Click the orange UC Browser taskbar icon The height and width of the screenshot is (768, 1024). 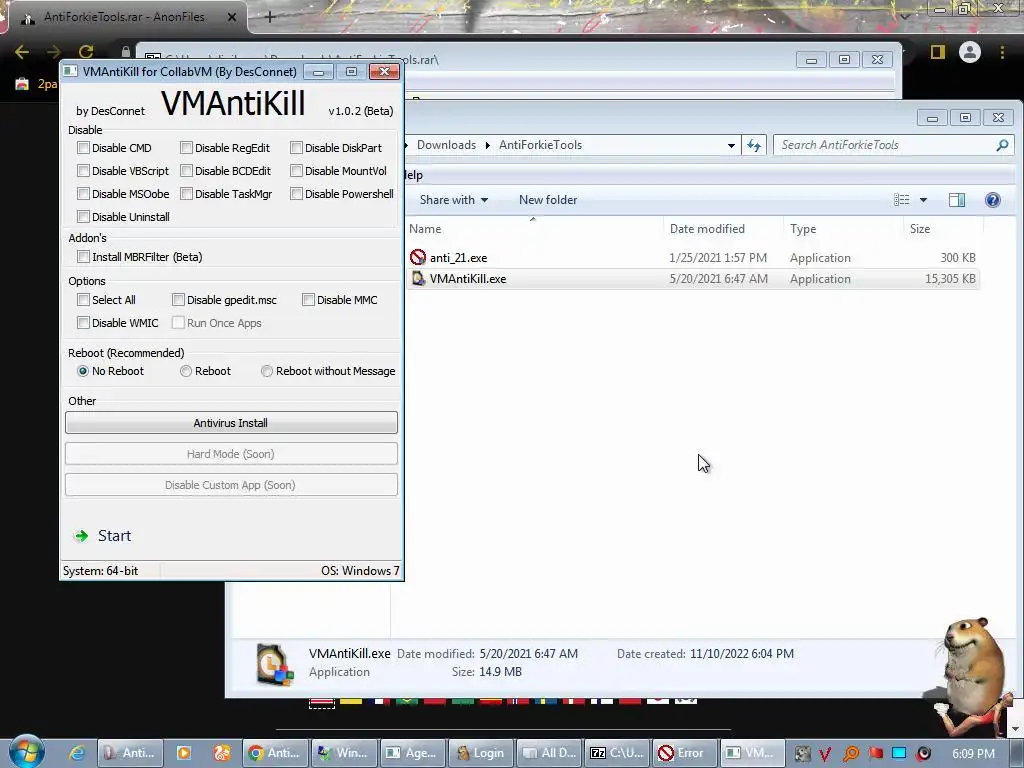point(221,753)
